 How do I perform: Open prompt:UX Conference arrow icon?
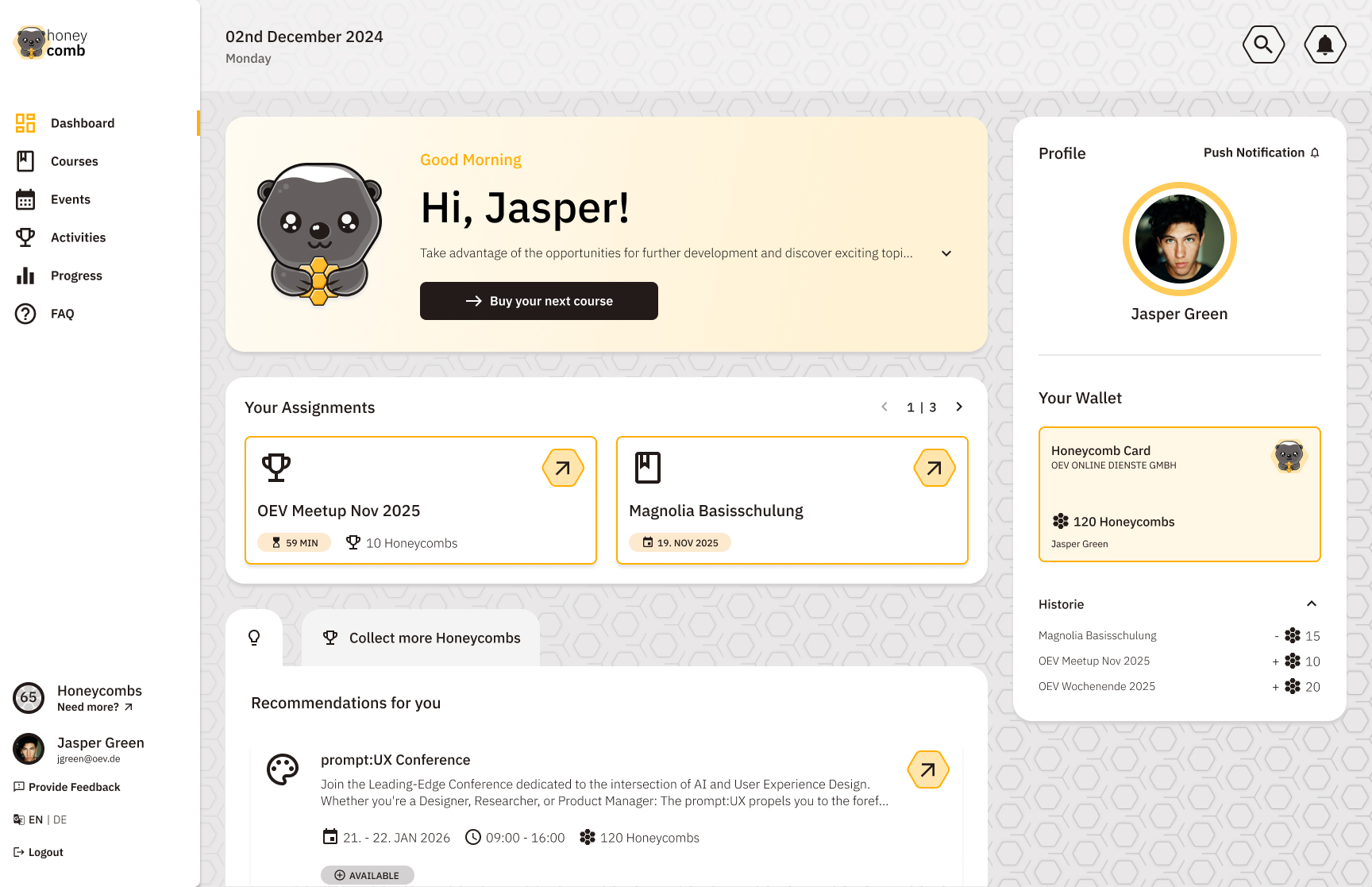pyautogui.click(x=928, y=769)
